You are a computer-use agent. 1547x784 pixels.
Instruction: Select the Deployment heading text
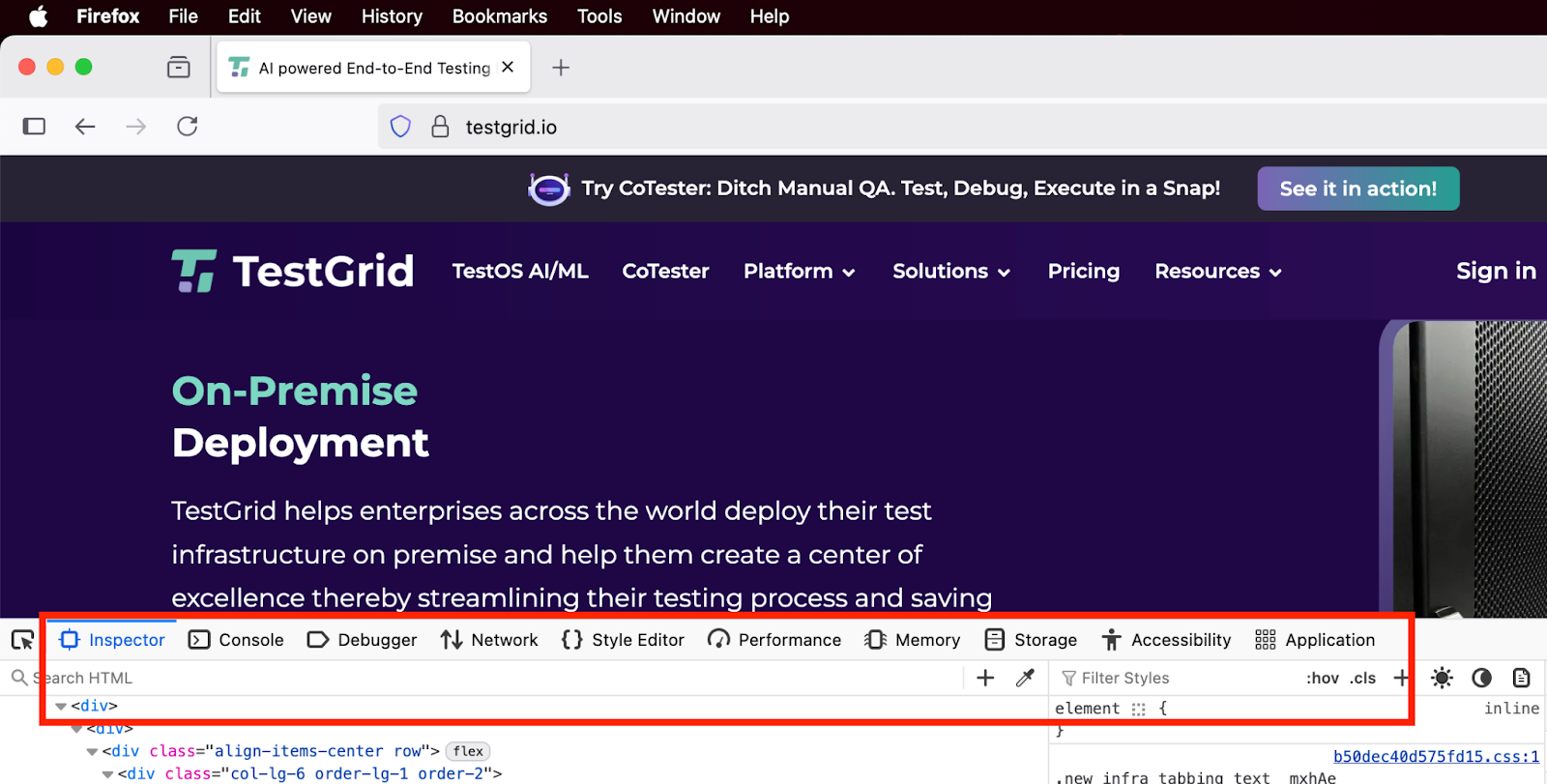click(300, 443)
